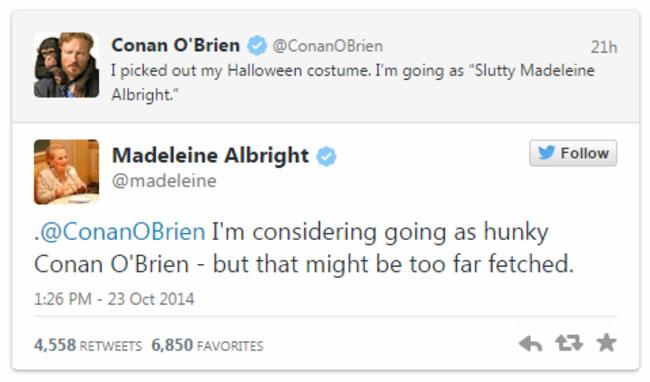Image resolution: width=650 pixels, height=382 pixels.
Task: Follow Madeleine Albright
Action: click(x=573, y=153)
